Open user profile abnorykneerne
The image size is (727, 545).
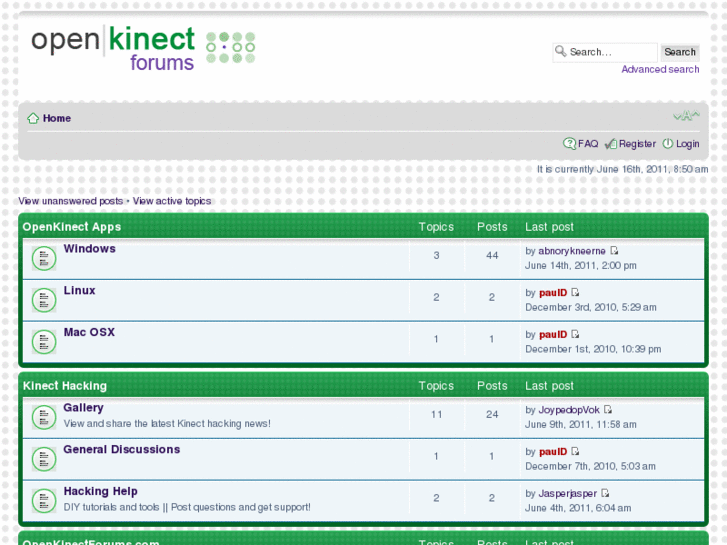572,251
